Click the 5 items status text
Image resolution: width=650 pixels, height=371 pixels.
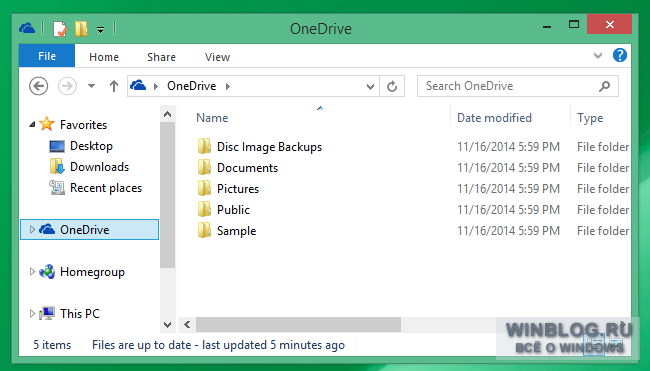[x=52, y=345]
